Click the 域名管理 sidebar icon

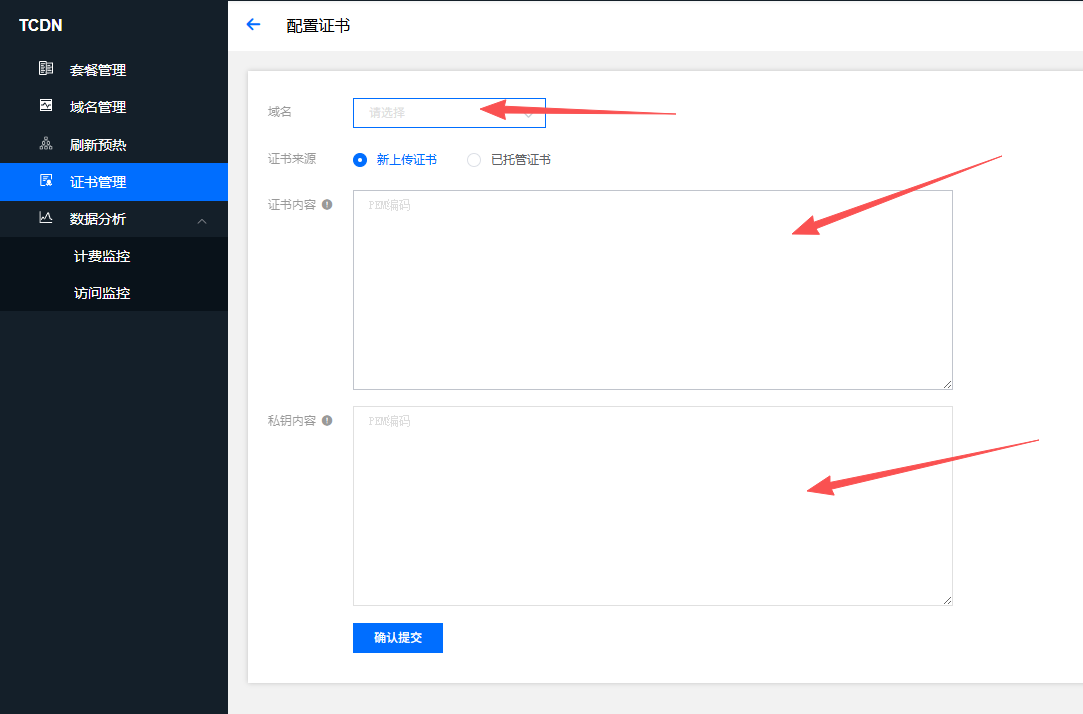(x=46, y=106)
